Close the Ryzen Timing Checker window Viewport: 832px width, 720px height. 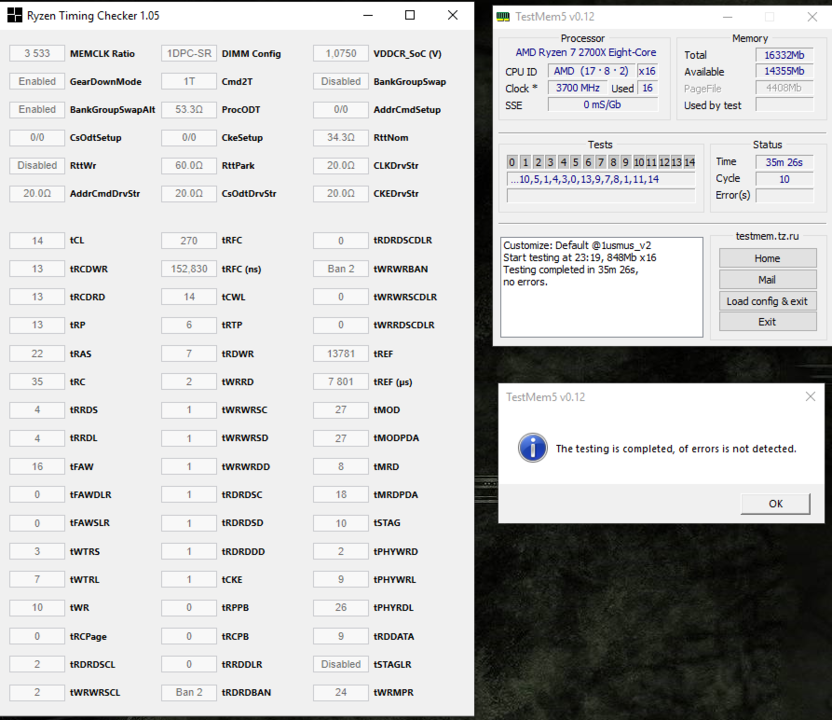[453, 15]
